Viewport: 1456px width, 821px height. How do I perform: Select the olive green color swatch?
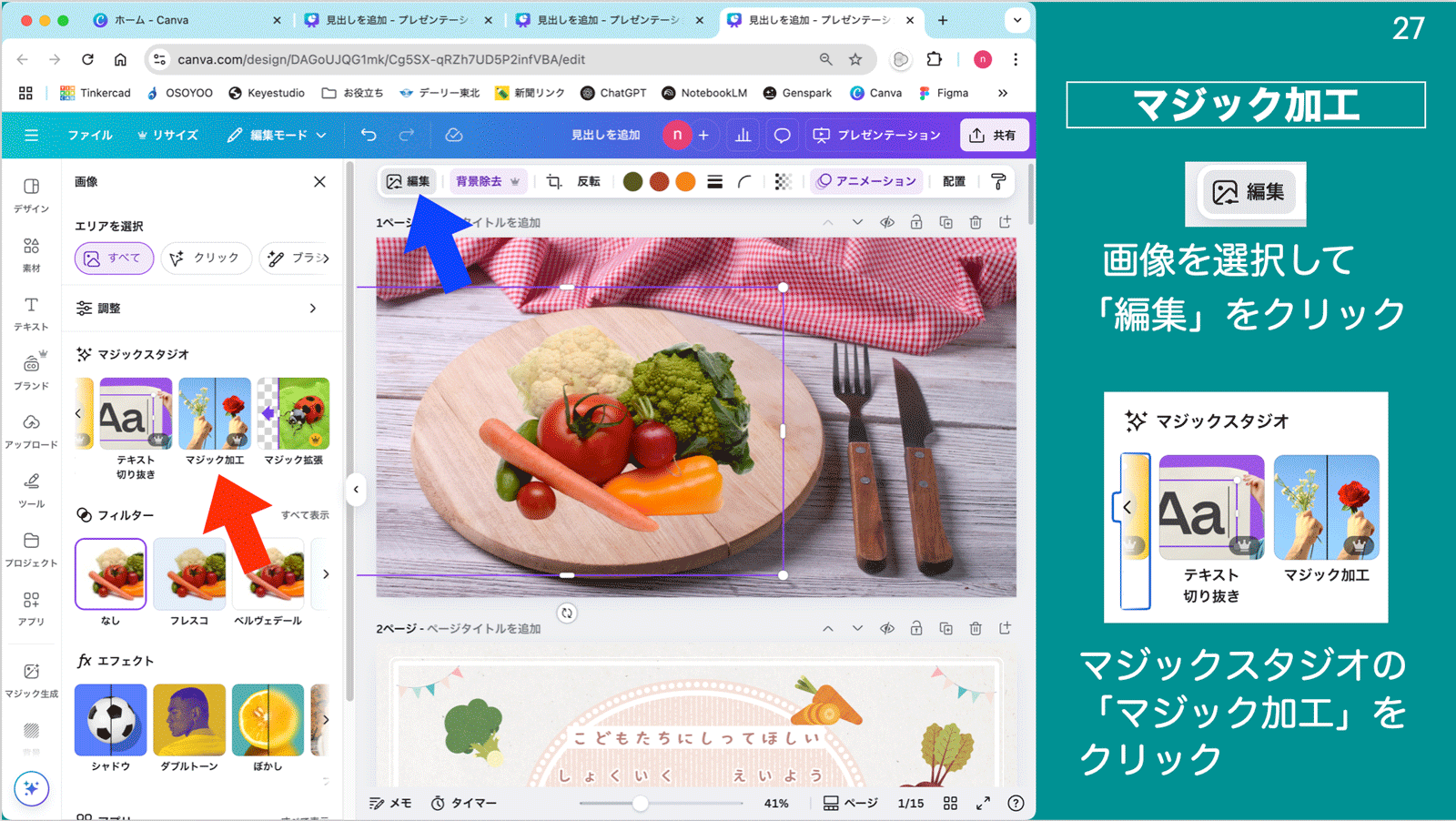(x=632, y=181)
